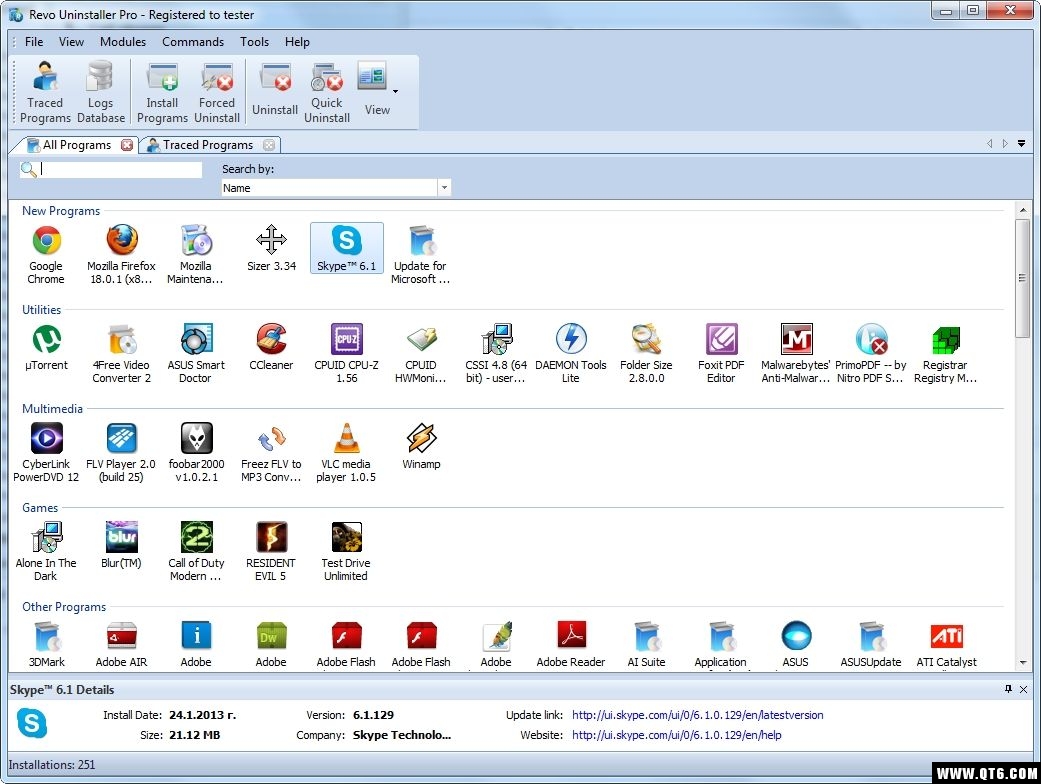Viewport: 1041px width, 784px height.
Task: Open the Commands menu
Action: 193,42
